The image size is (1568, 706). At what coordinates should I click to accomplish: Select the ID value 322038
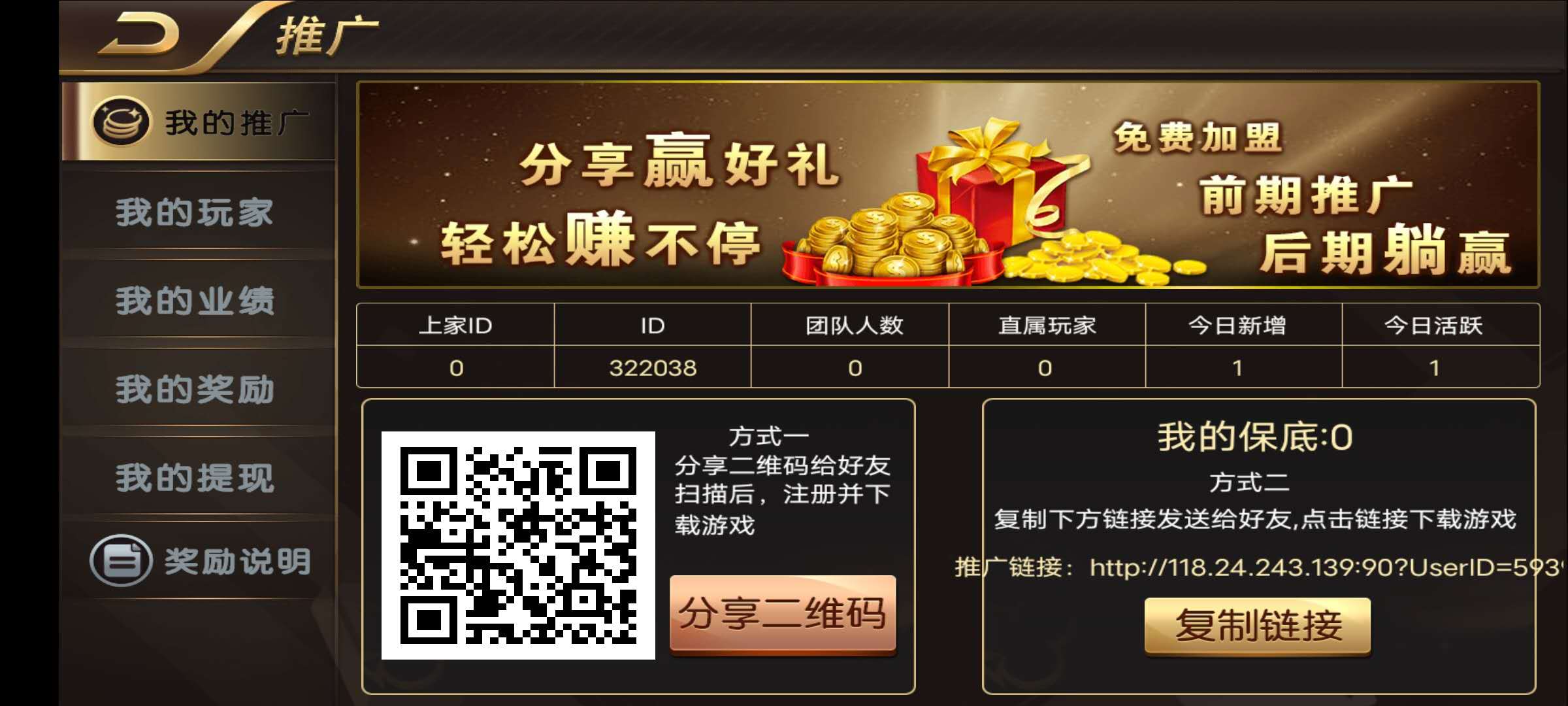pos(653,368)
